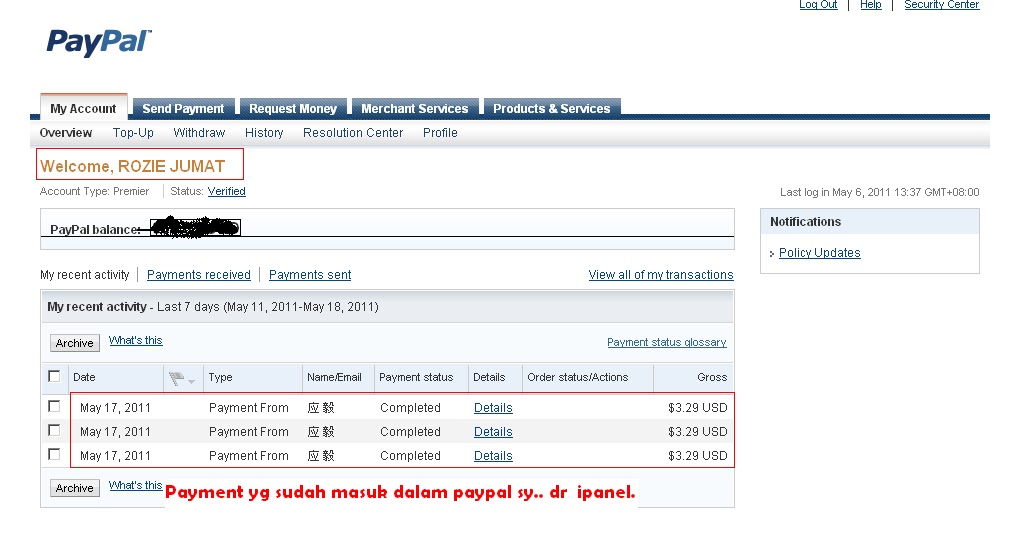
Task: Open the Request Money tab
Action: click(293, 108)
